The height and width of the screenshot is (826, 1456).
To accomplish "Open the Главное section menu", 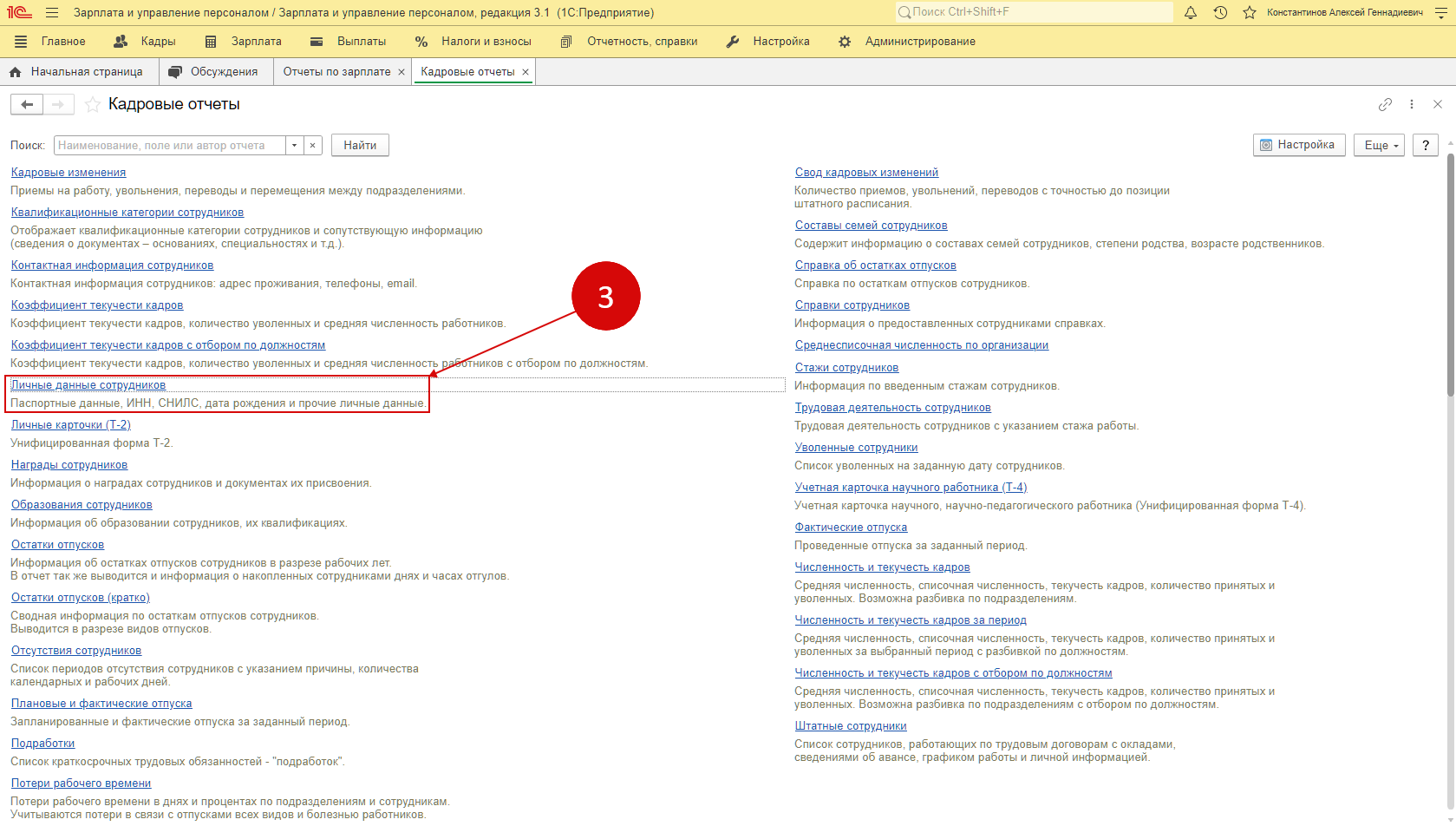I will (51, 42).
